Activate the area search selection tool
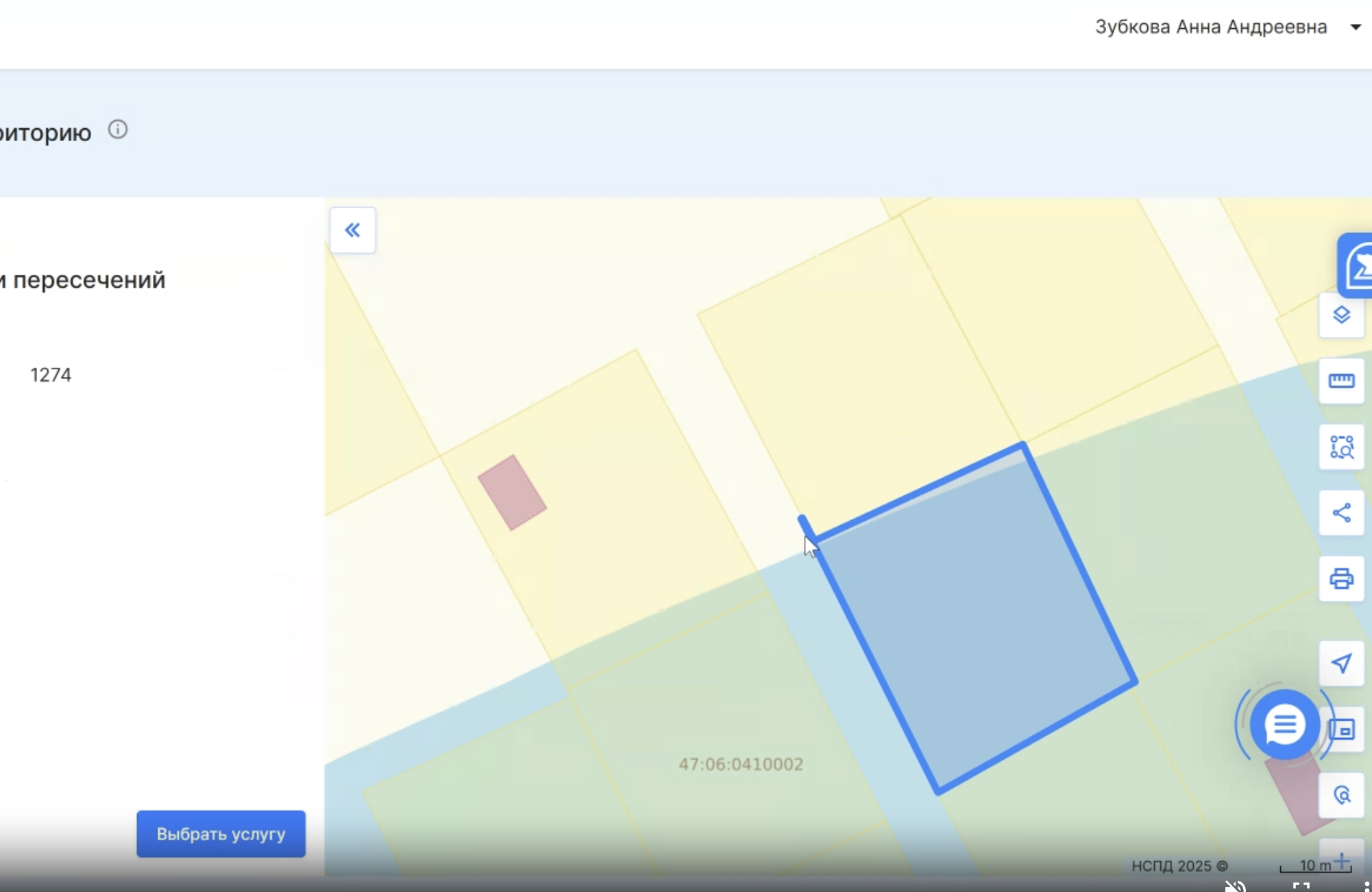This screenshot has height=892, width=1372. pos(1341,447)
